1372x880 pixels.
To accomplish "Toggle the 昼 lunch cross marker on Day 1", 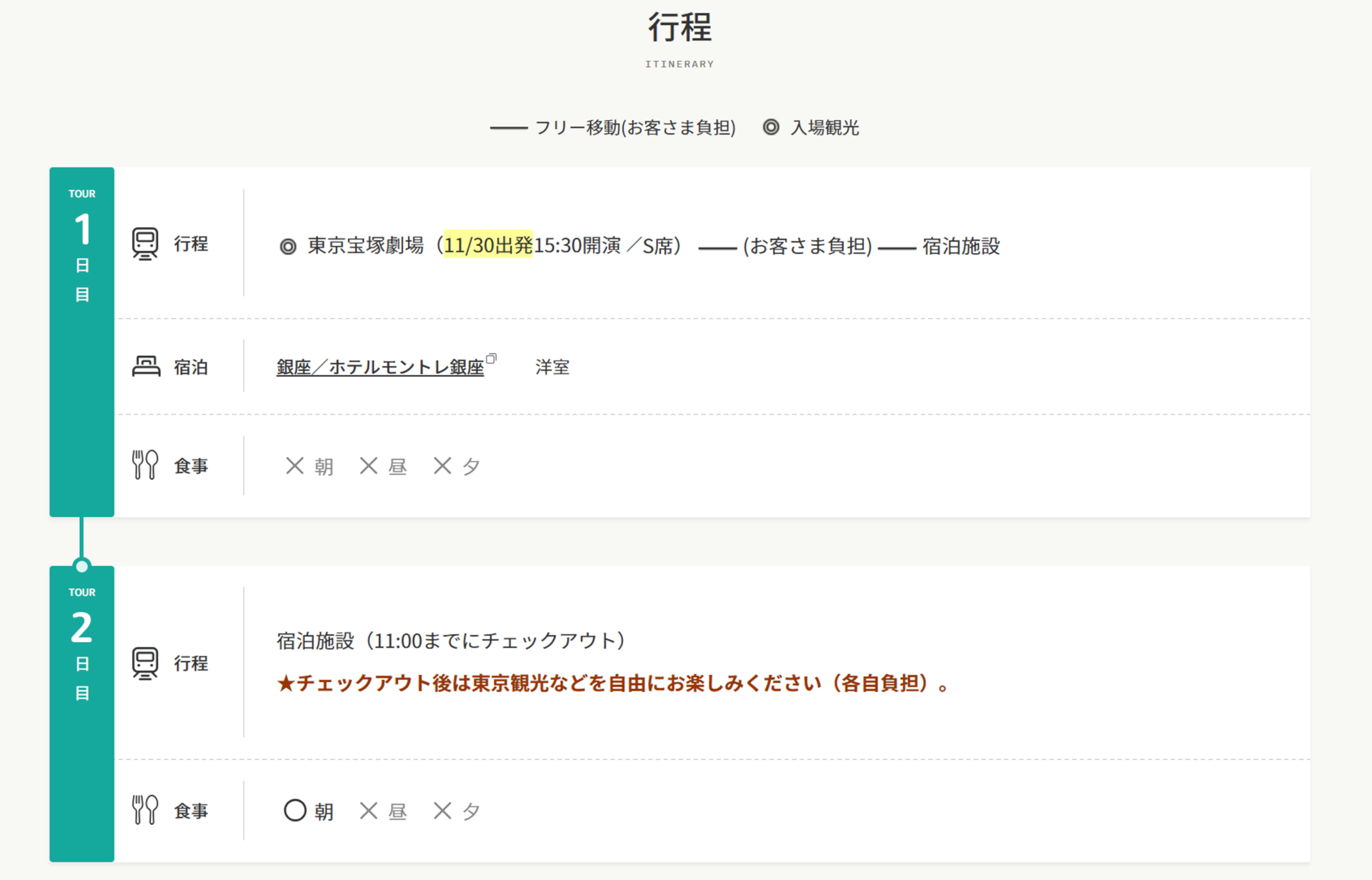I will (369, 465).
